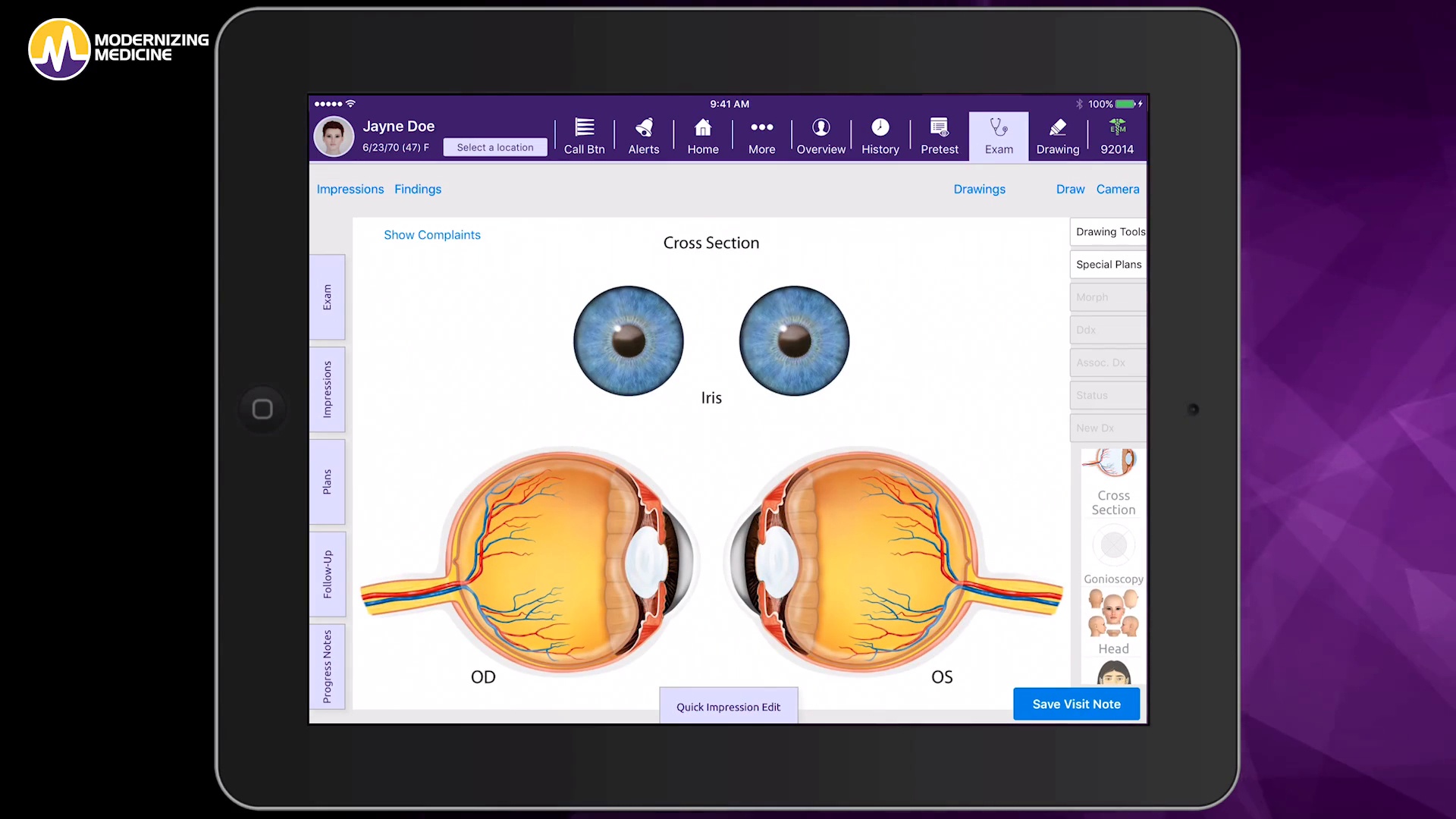Image resolution: width=1456 pixels, height=819 pixels.
Task: Open the Impressions tab on the left
Action: [x=327, y=389]
